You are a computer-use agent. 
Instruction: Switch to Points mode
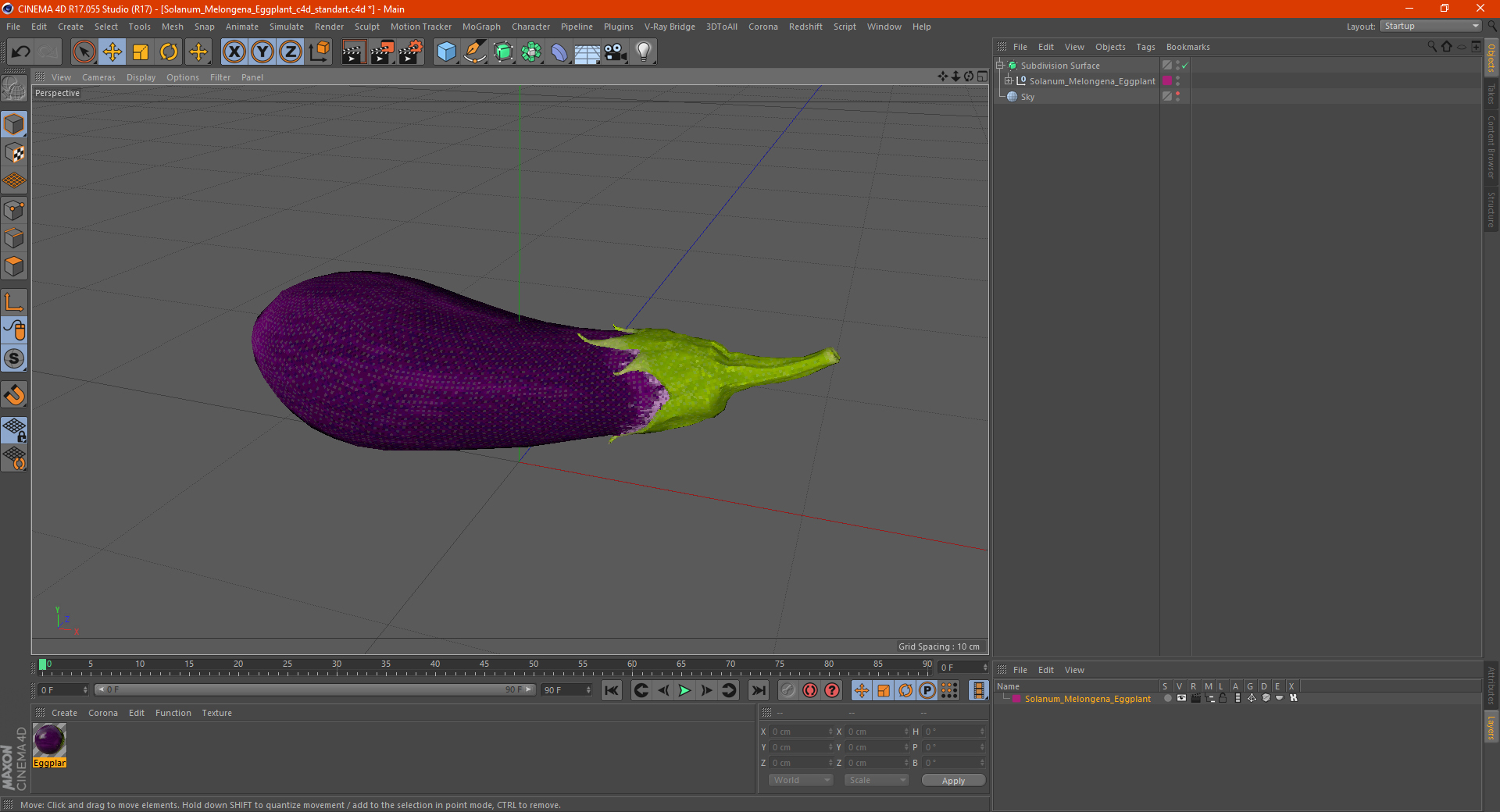pos(14,209)
